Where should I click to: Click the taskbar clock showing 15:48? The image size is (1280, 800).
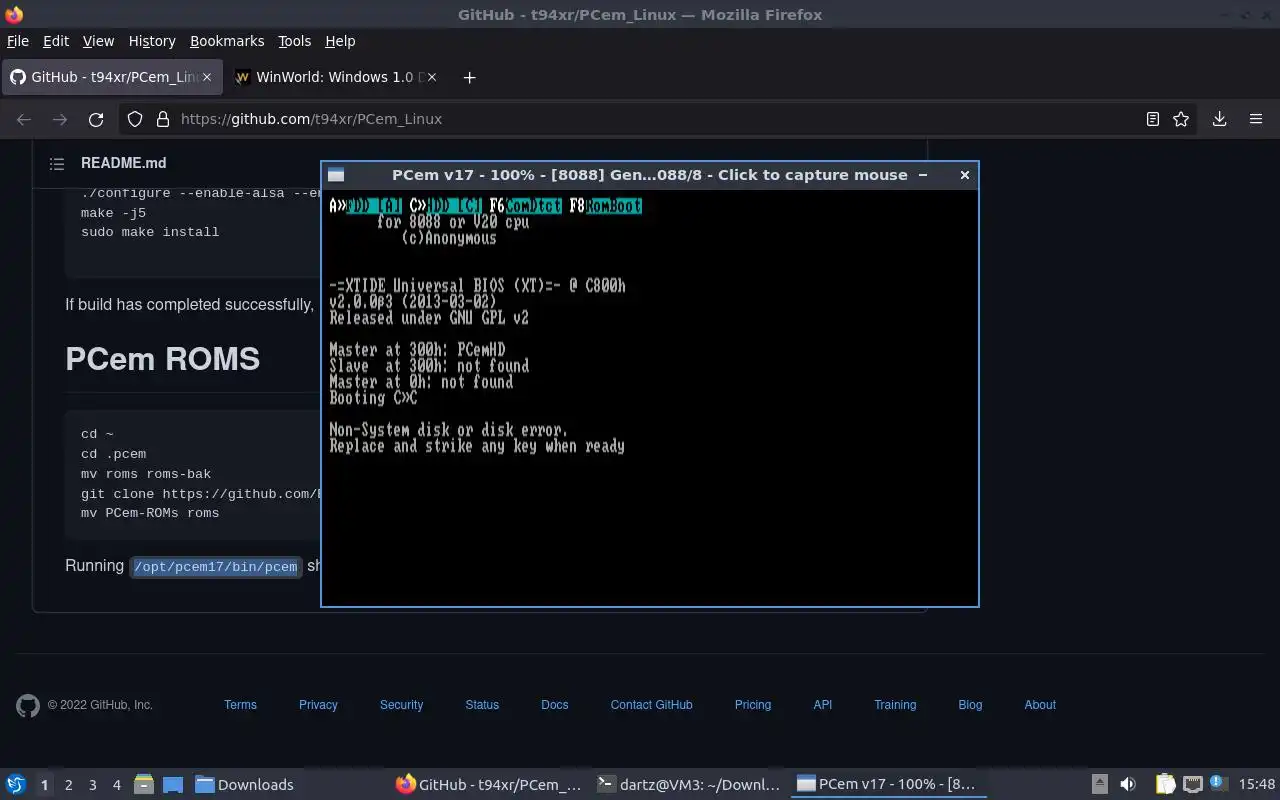click(1257, 785)
